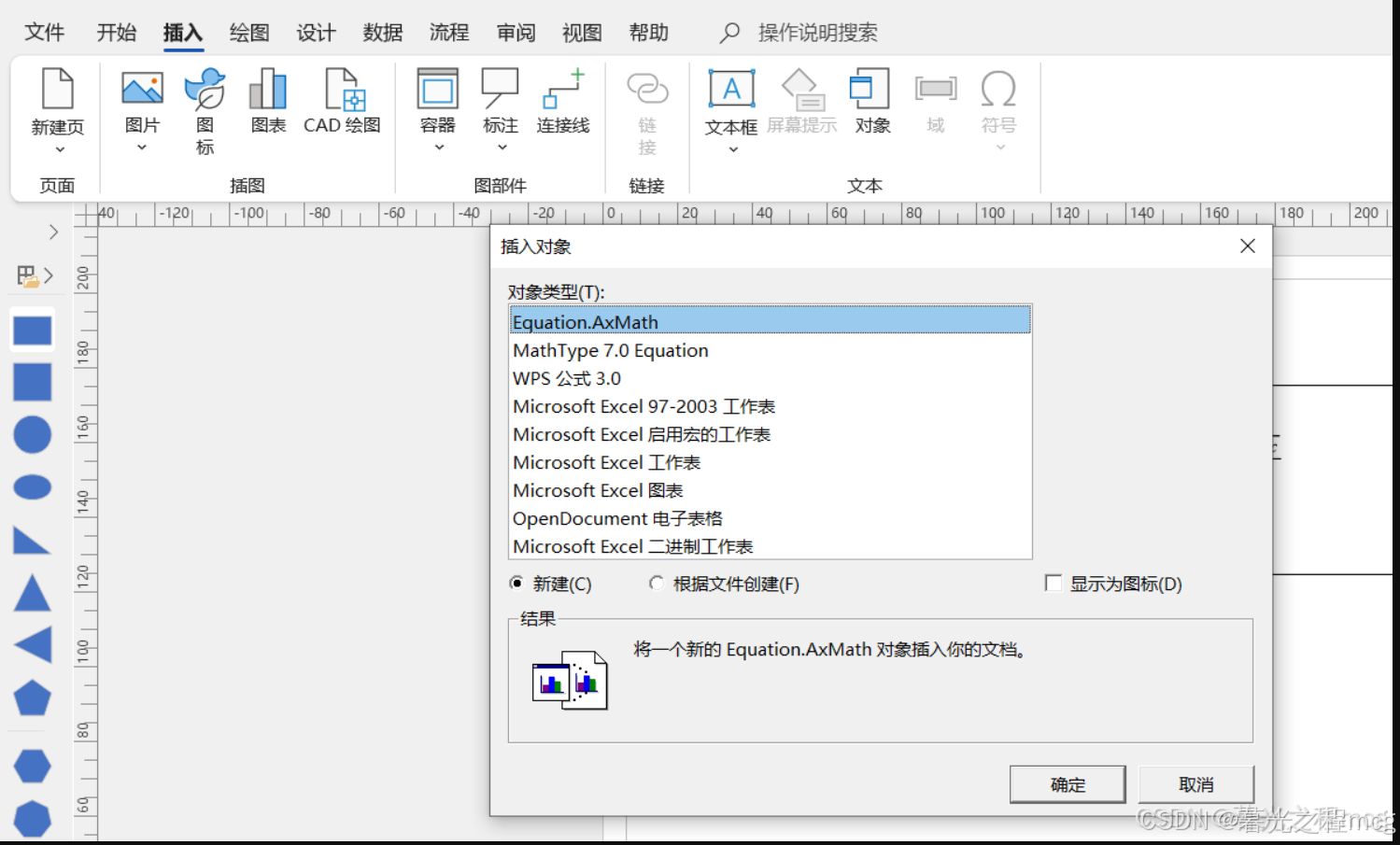The image size is (1400, 845).
Task: Click the 域 field icon
Action: [935, 89]
